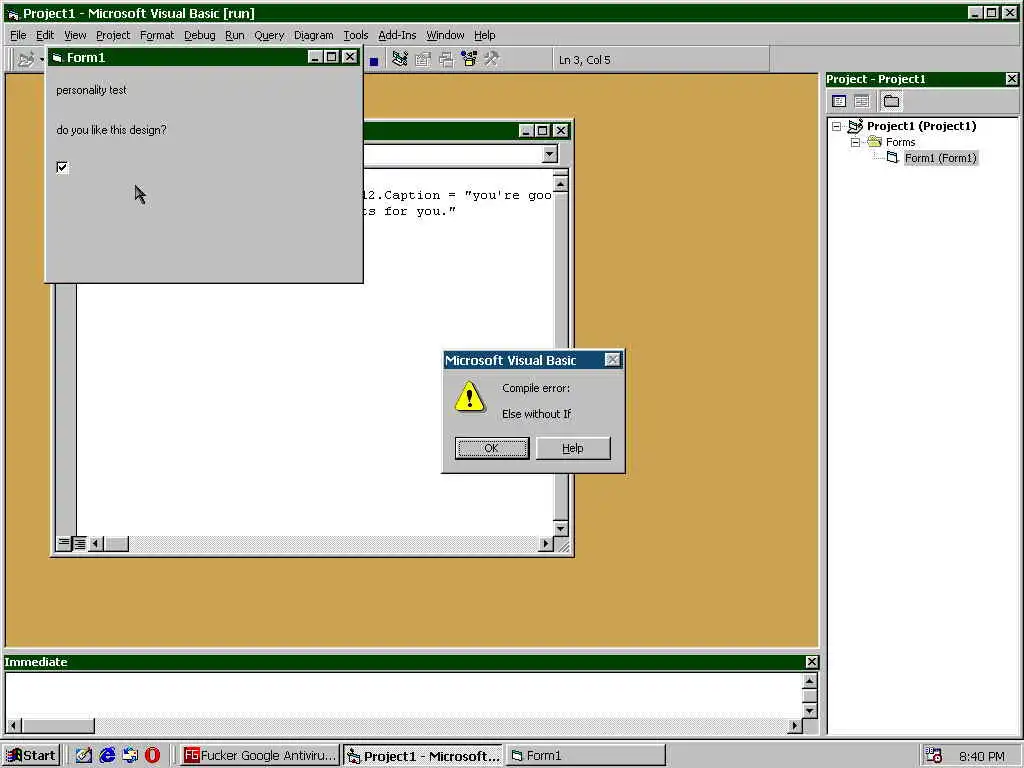
Task: Click code window vertical scrollbar up arrow
Action: (560, 185)
